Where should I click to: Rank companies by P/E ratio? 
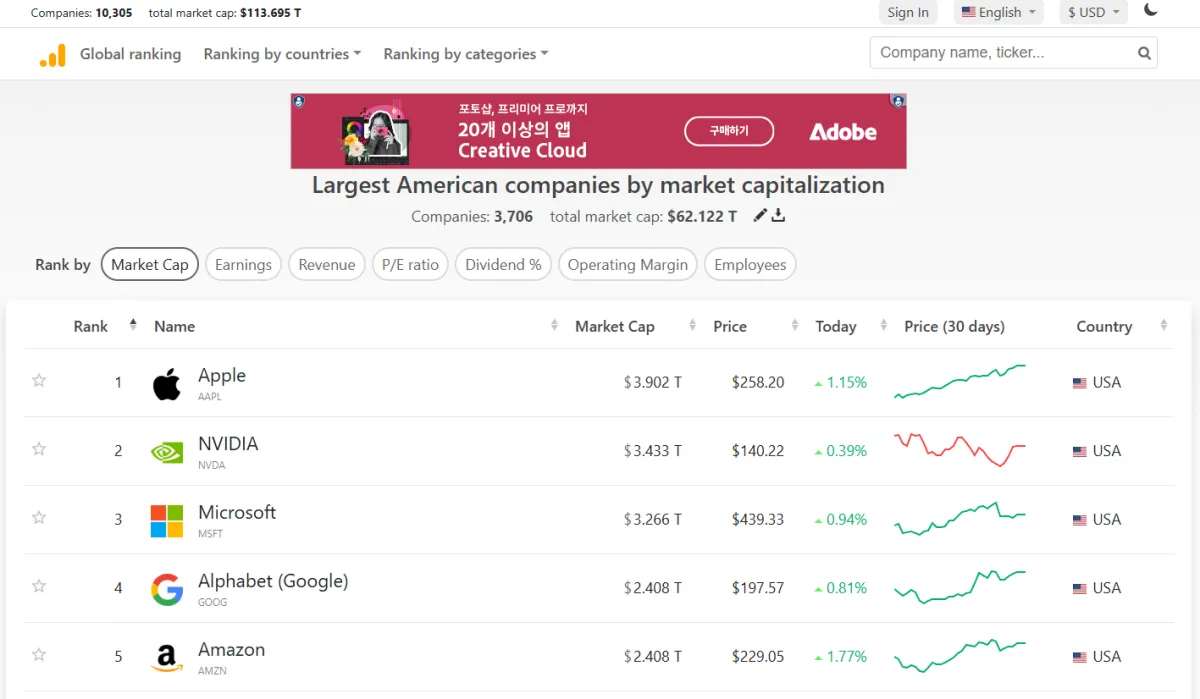[x=410, y=264]
